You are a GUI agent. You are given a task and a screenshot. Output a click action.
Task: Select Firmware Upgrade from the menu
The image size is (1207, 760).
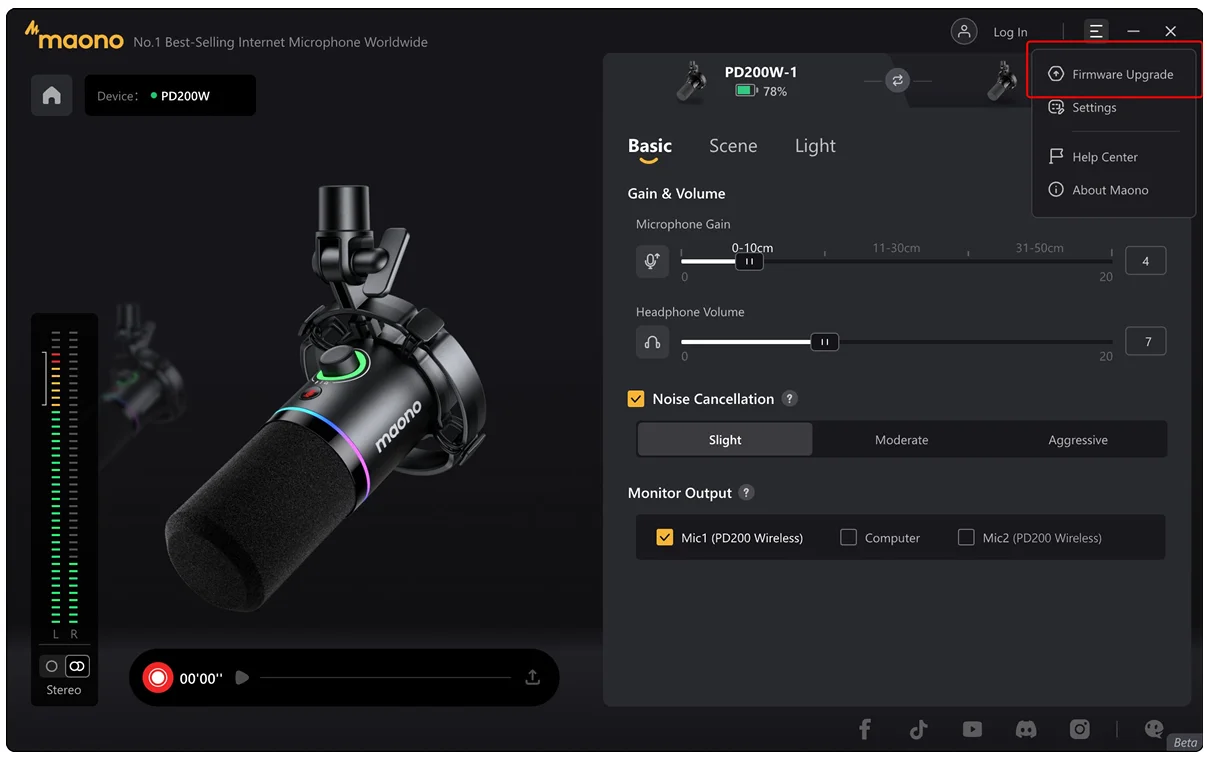[x=1122, y=75]
